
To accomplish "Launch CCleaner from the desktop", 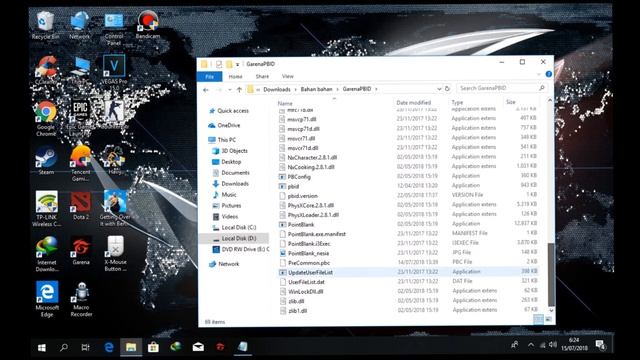I will 46,70.
